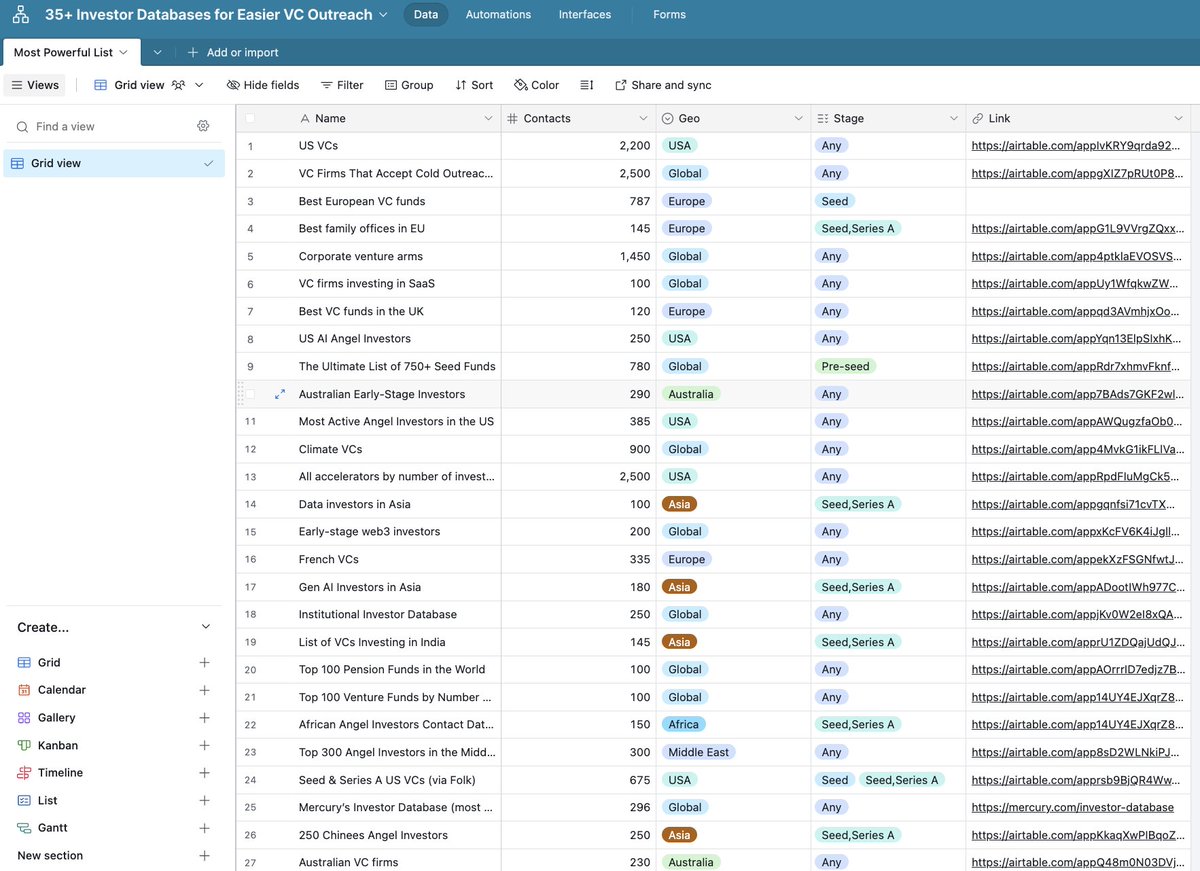Select the empty Link cell for Best European VC funds

tap(1078, 201)
